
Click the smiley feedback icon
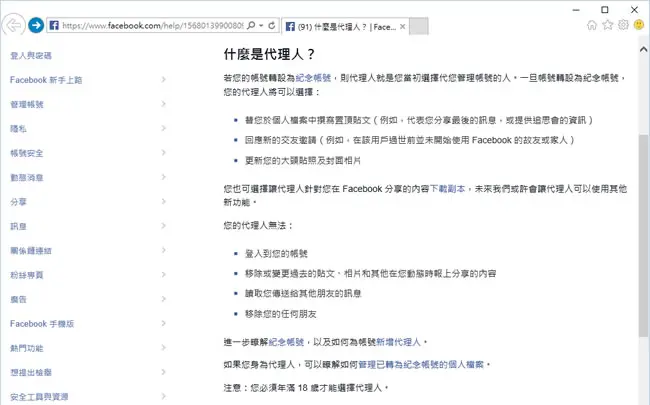(x=639, y=25)
